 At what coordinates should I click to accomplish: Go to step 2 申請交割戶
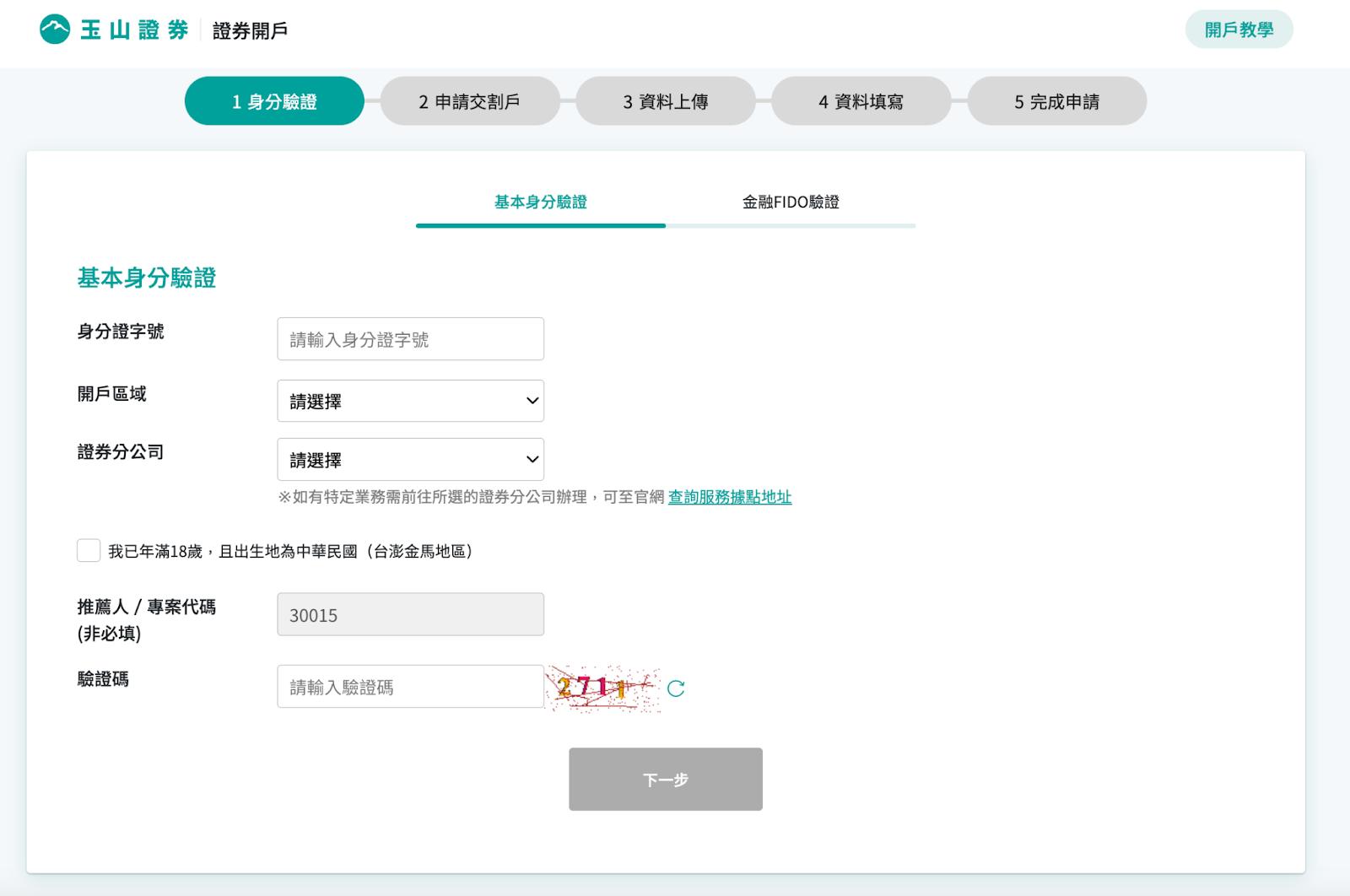[470, 101]
